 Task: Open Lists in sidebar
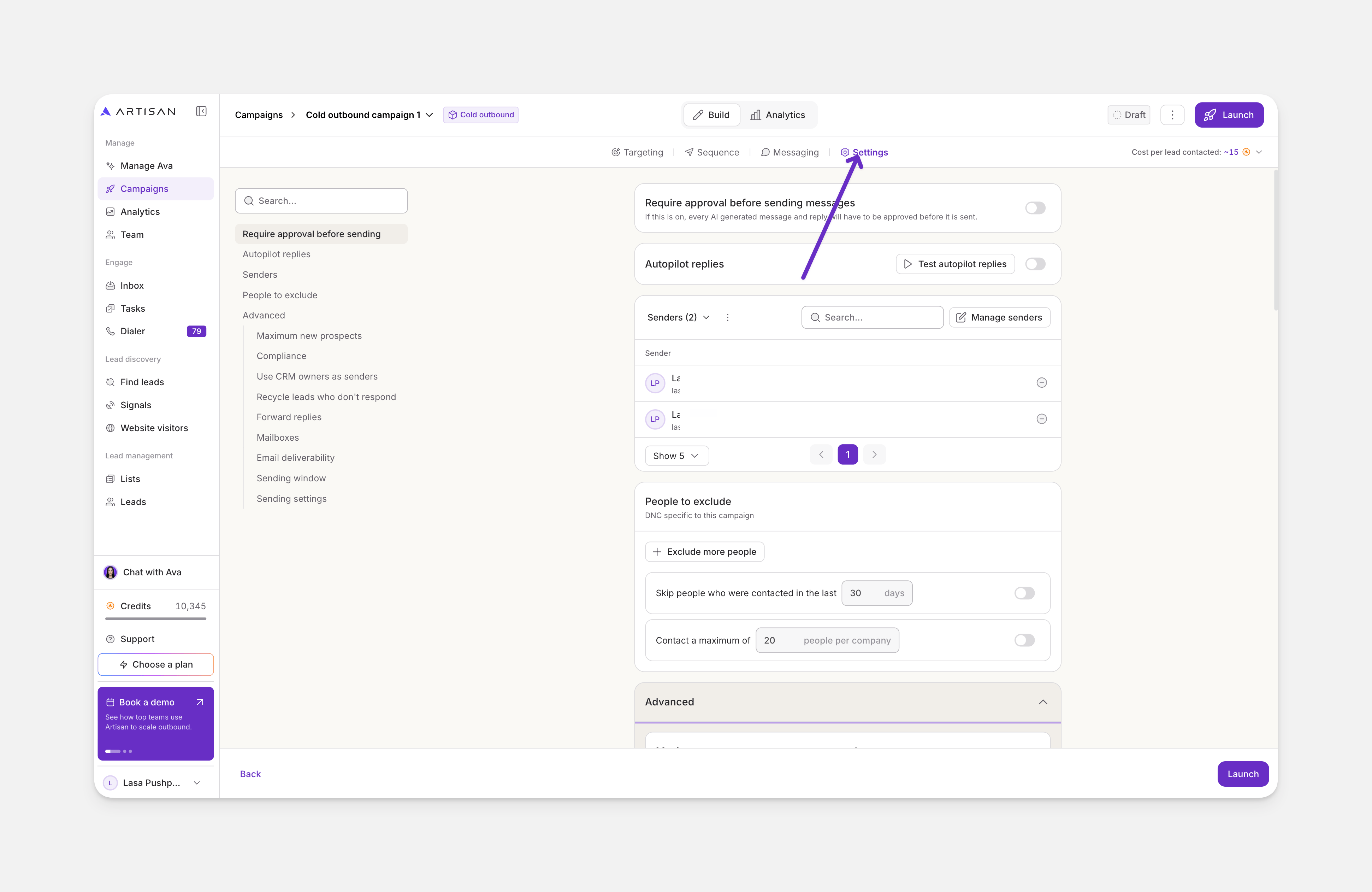(156, 479)
